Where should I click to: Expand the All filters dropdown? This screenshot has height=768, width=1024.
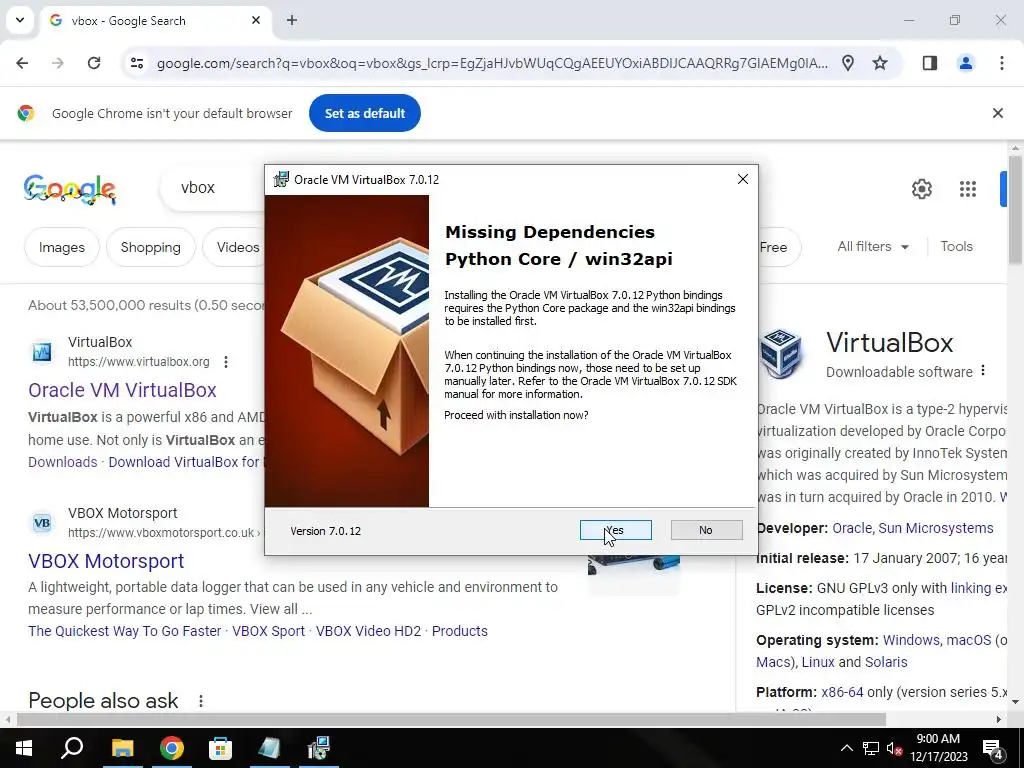[x=873, y=246]
